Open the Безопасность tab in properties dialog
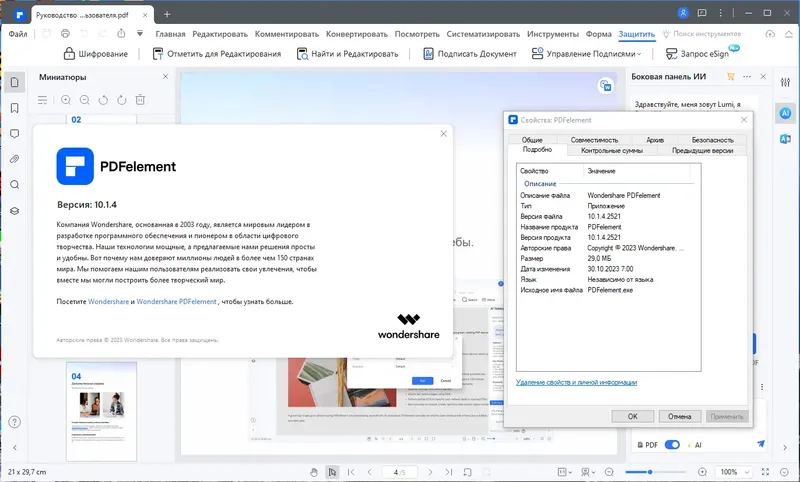 [x=712, y=140]
